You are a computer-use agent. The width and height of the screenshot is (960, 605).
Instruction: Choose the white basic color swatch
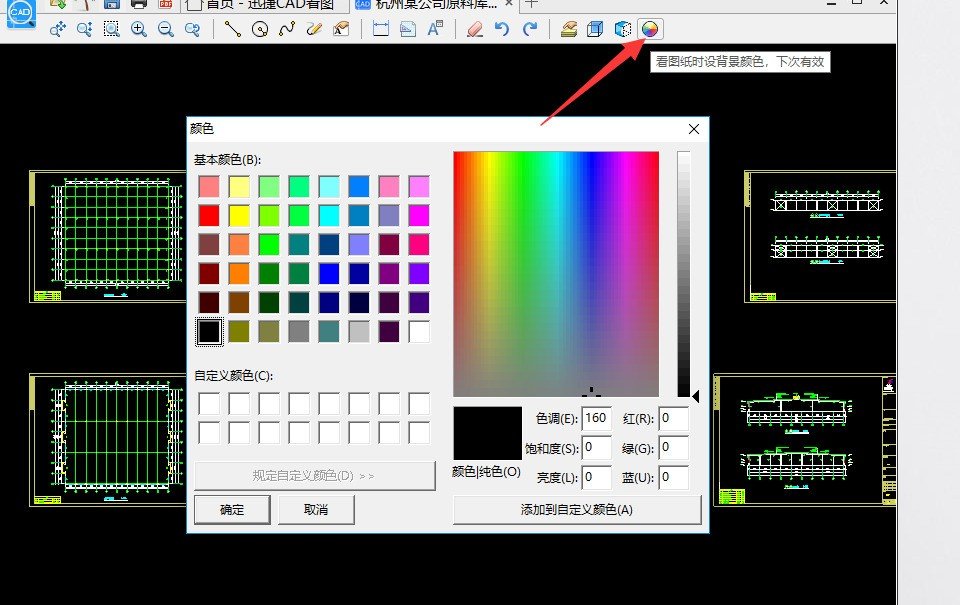pyautogui.click(x=419, y=331)
